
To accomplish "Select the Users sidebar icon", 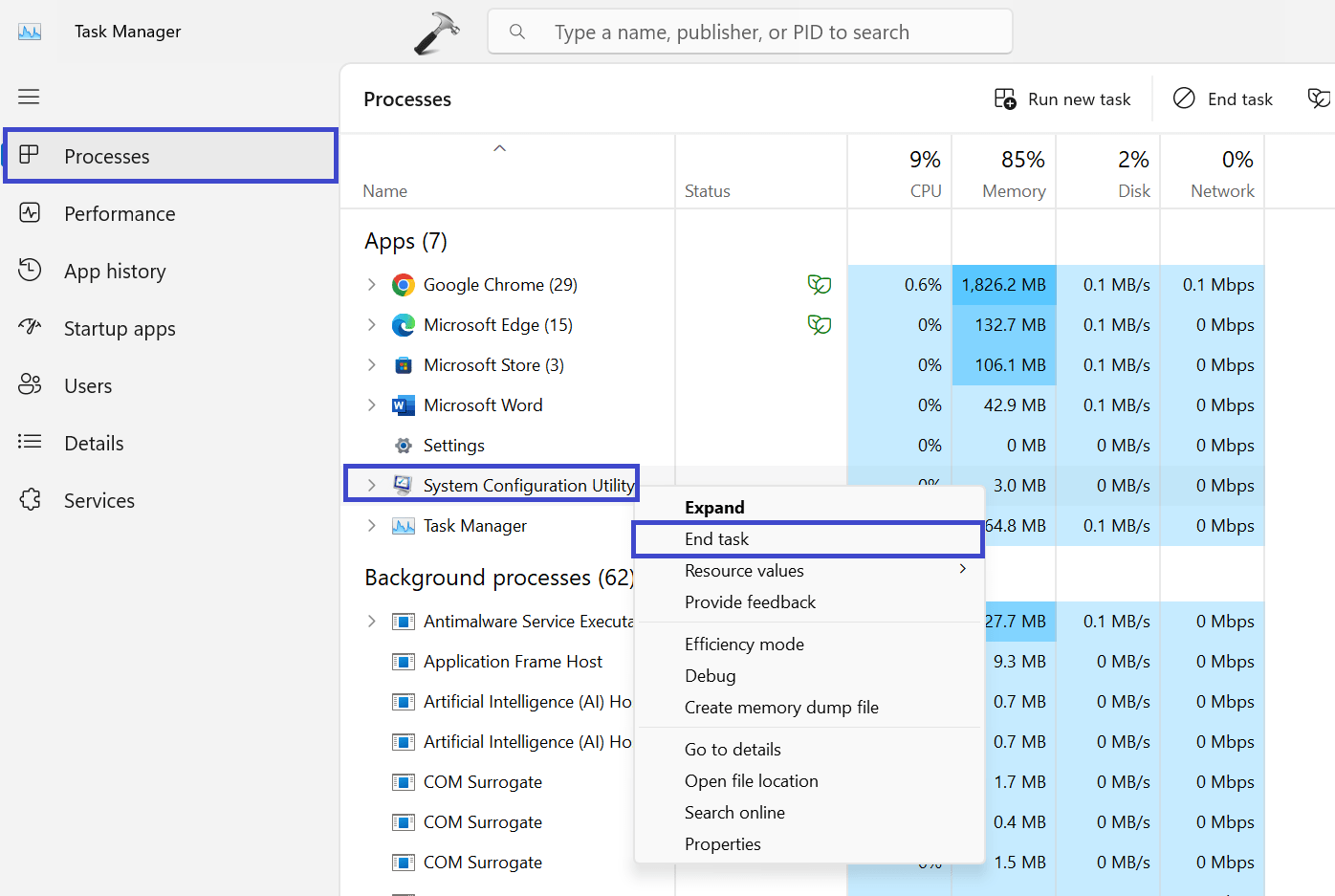I will tap(30, 385).
